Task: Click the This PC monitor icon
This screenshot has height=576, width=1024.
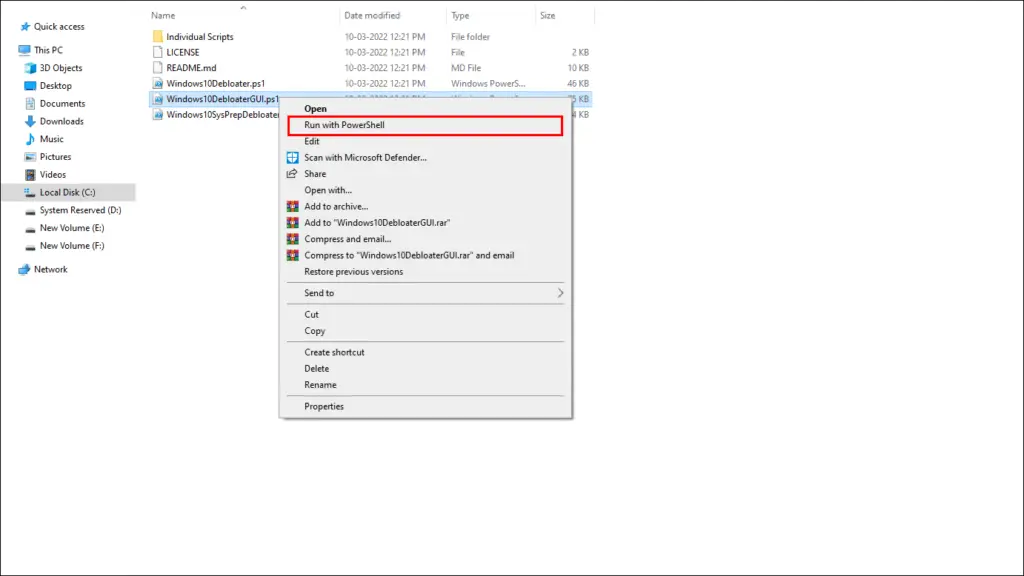Action: (24, 50)
